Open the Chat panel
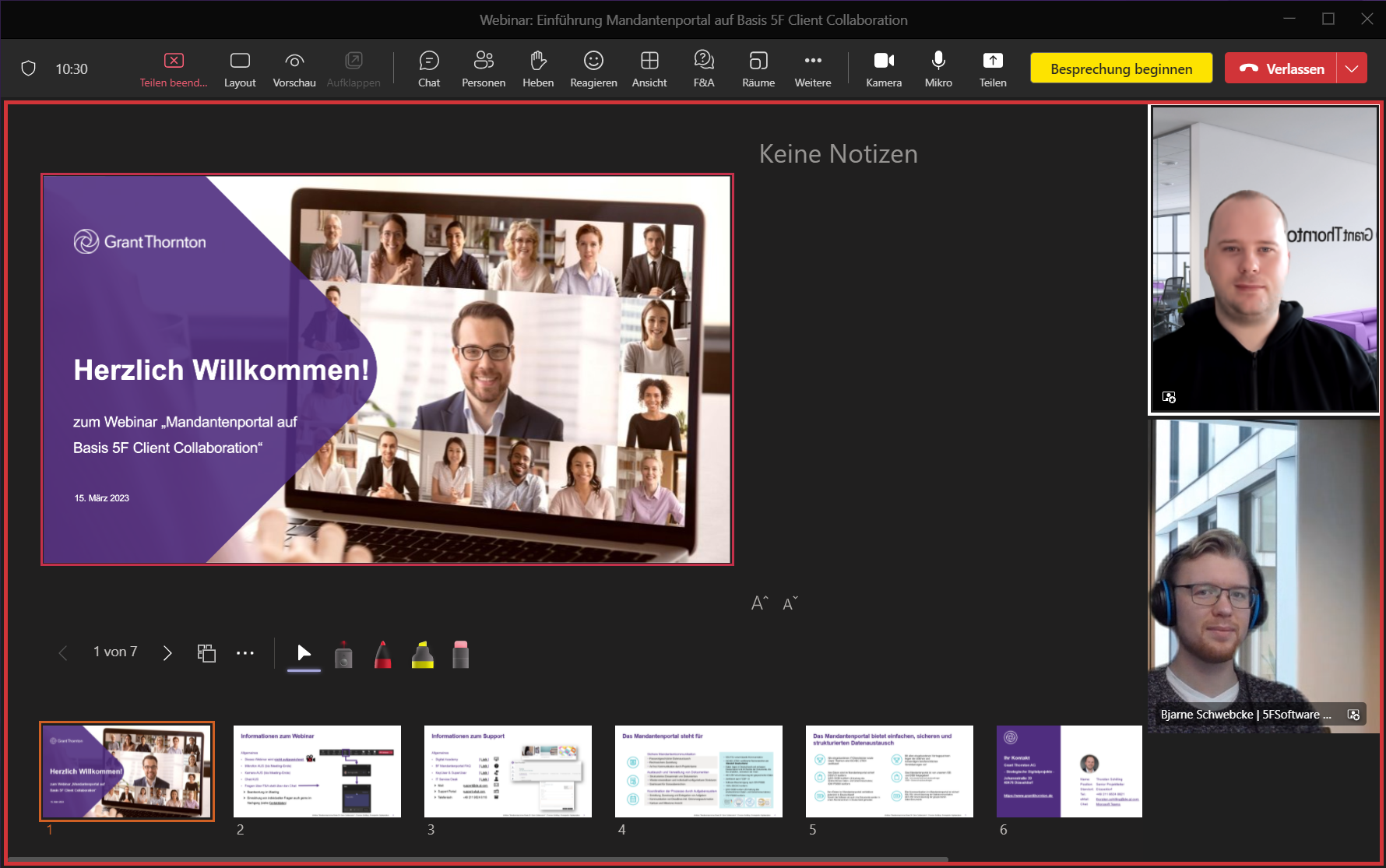1386x868 pixels. coord(429,69)
